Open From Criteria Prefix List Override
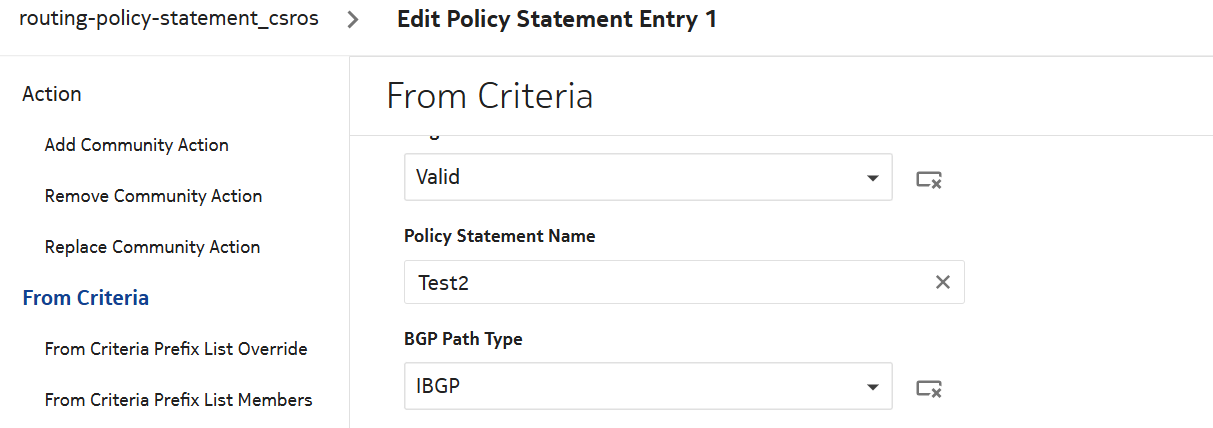Image resolution: width=1213 pixels, height=428 pixels. point(176,349)
